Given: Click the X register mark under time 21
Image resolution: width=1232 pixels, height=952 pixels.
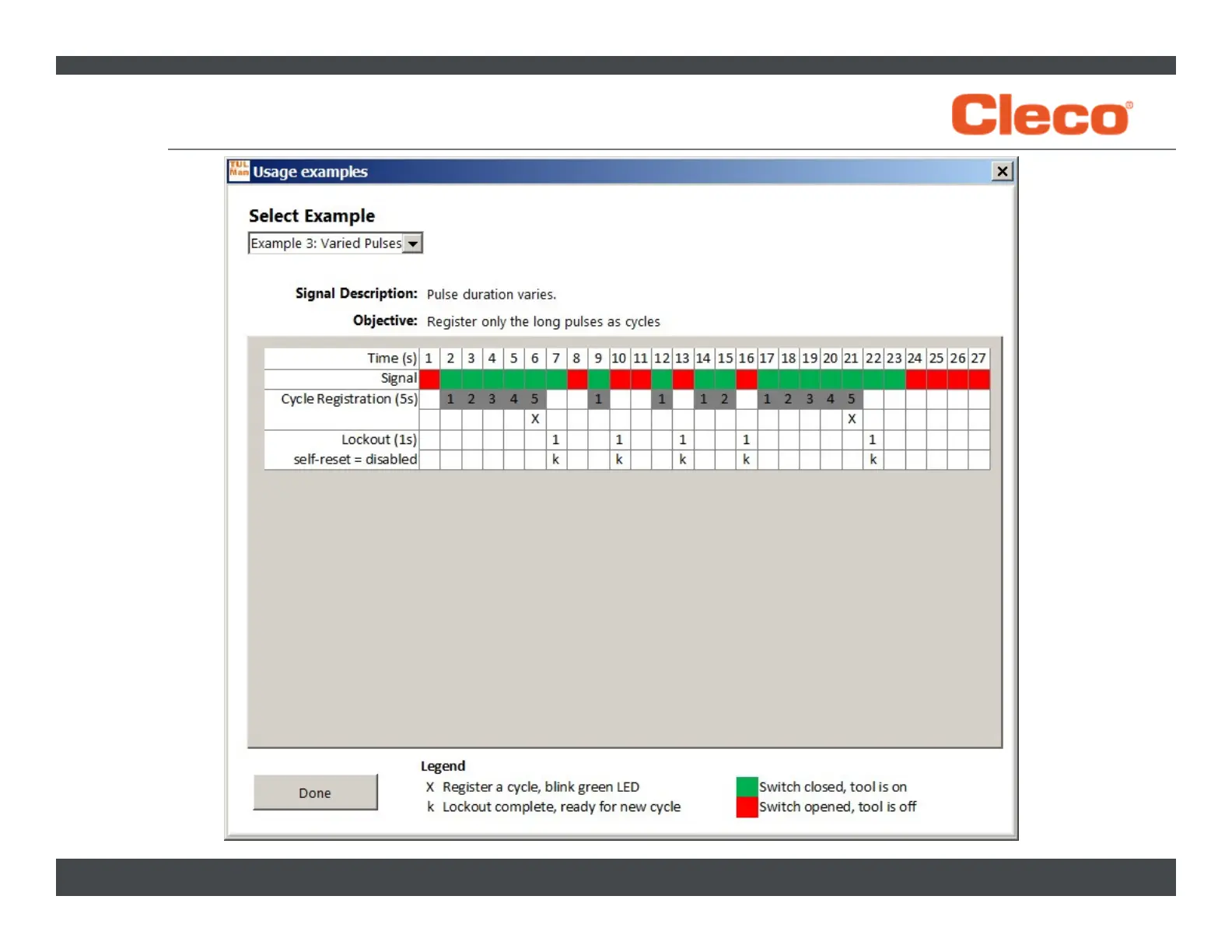Looking at the screenshot, I should pyautogui.click(x=852, y=419).
